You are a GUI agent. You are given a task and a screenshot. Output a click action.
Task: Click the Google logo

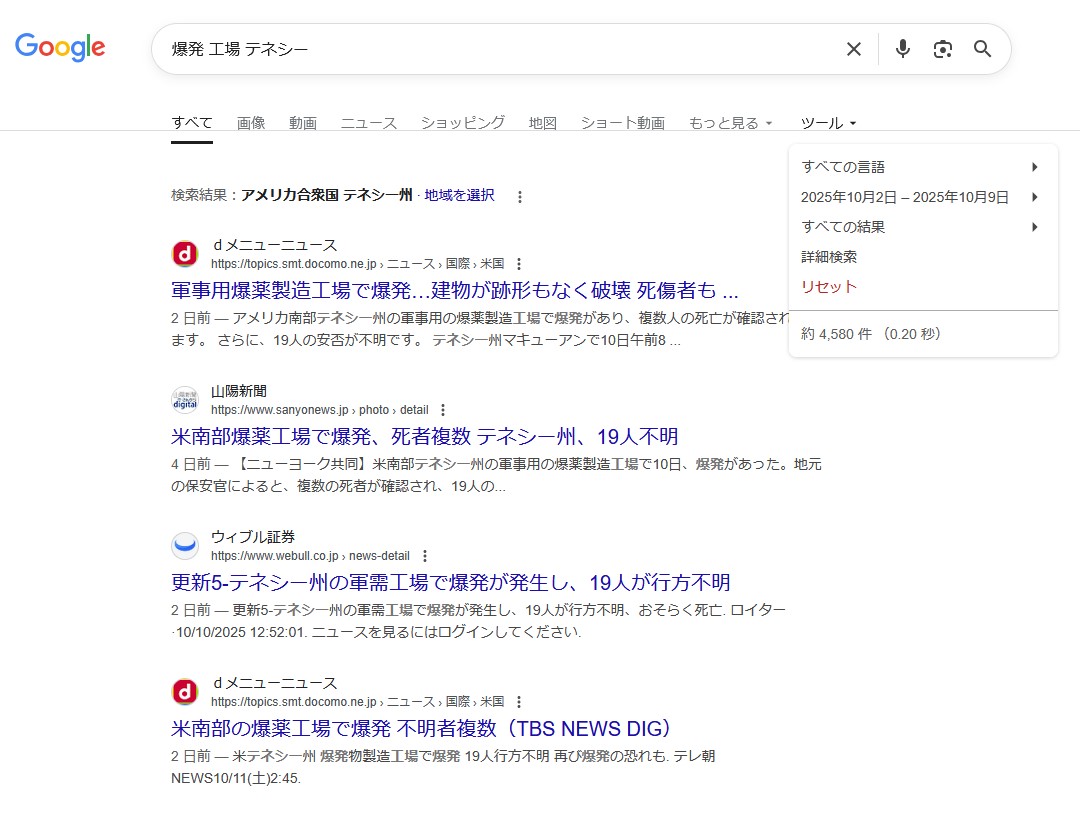point(60,47)
